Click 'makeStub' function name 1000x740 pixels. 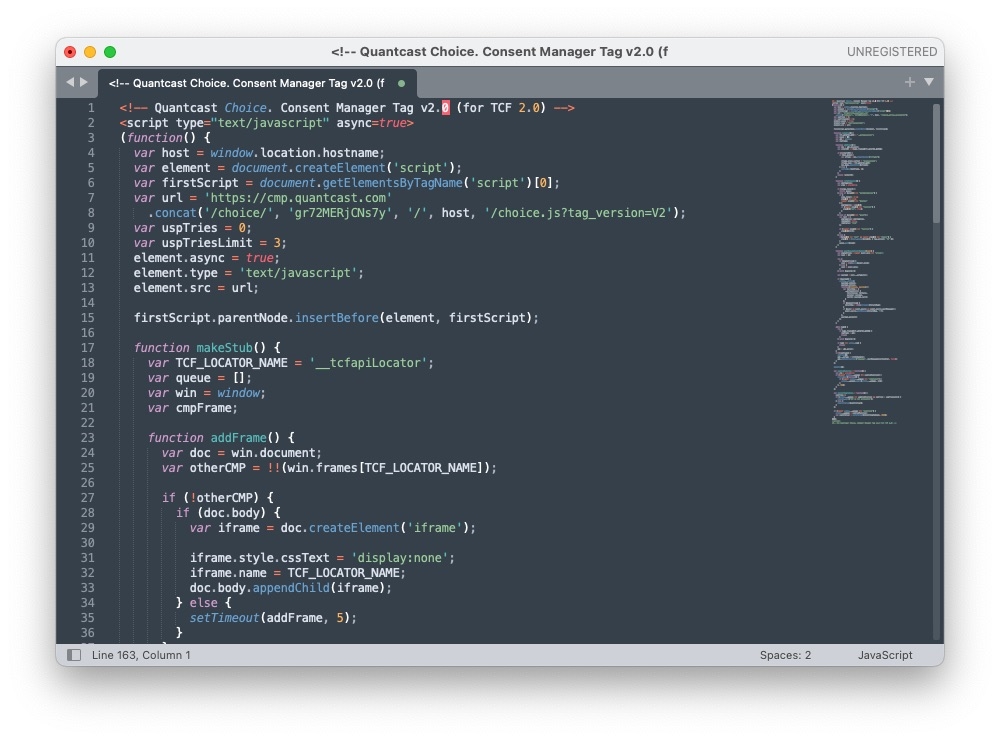224,348
